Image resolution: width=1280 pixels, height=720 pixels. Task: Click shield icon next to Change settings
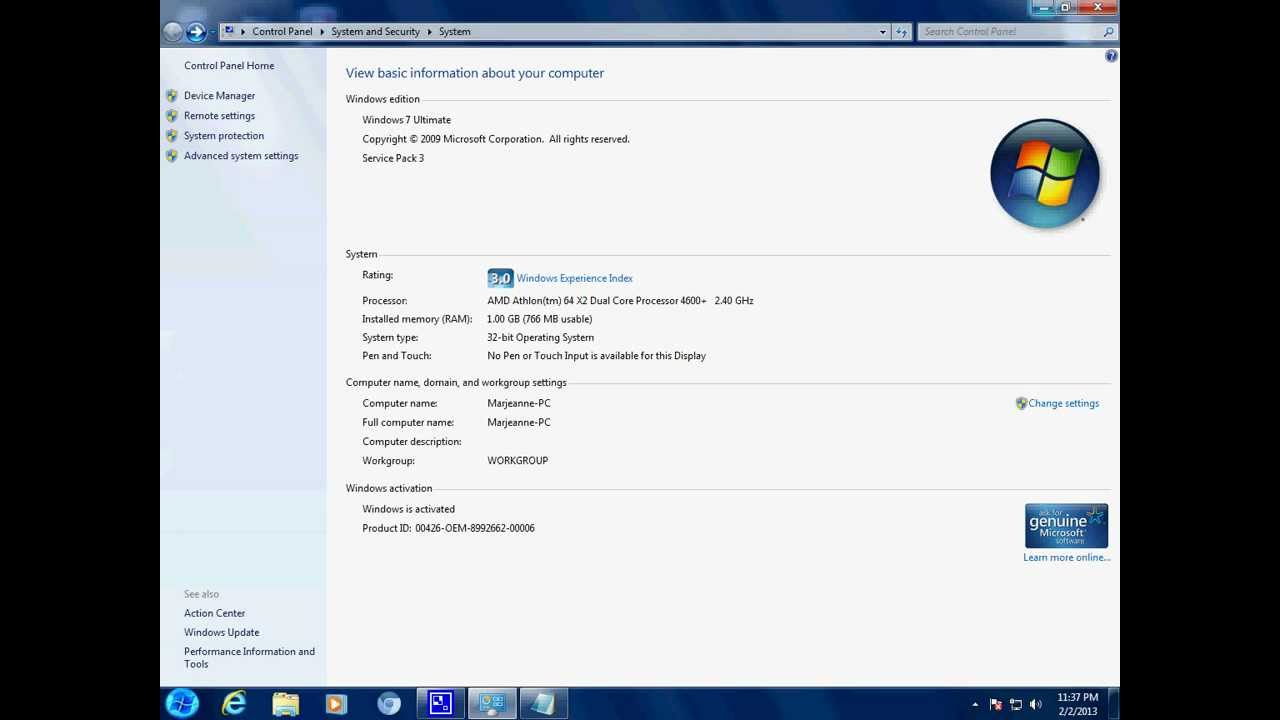coord(1021,404)
